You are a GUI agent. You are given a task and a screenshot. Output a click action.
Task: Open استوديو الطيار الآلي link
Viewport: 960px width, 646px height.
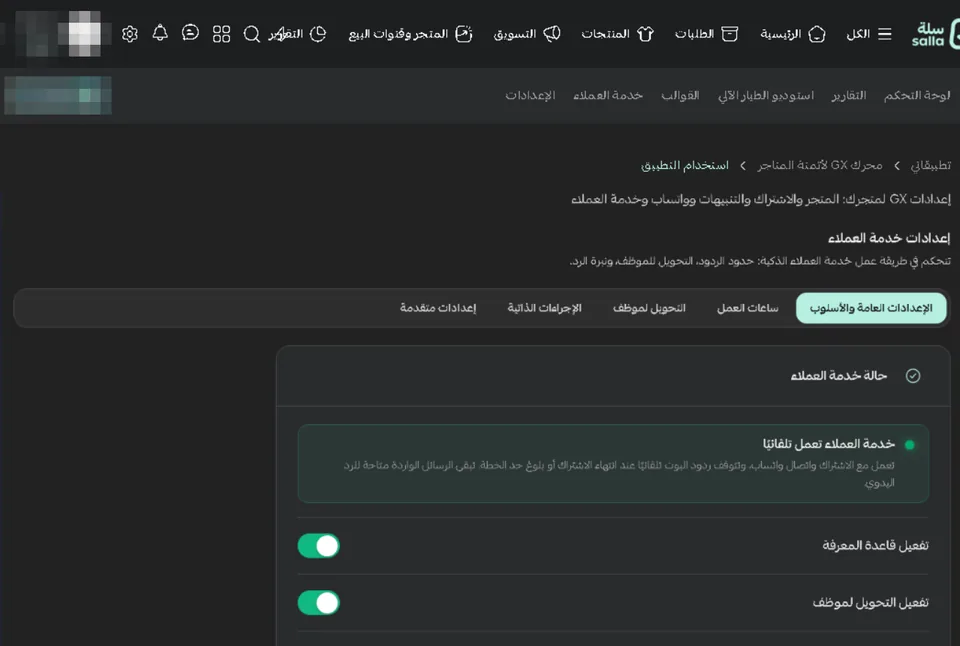[x=766, y=96]
